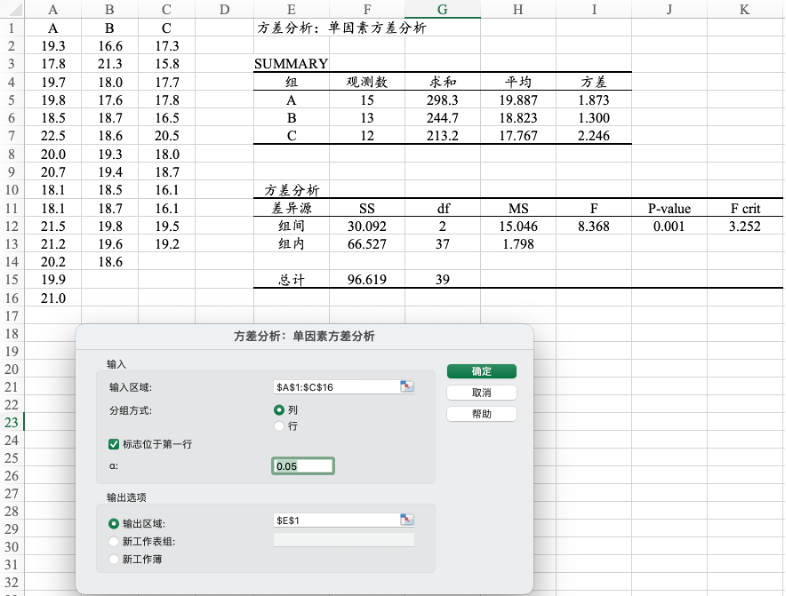Screen dimensions: 786x596
Task: Click the P-value cell showing 0.001
Action: 669,227
